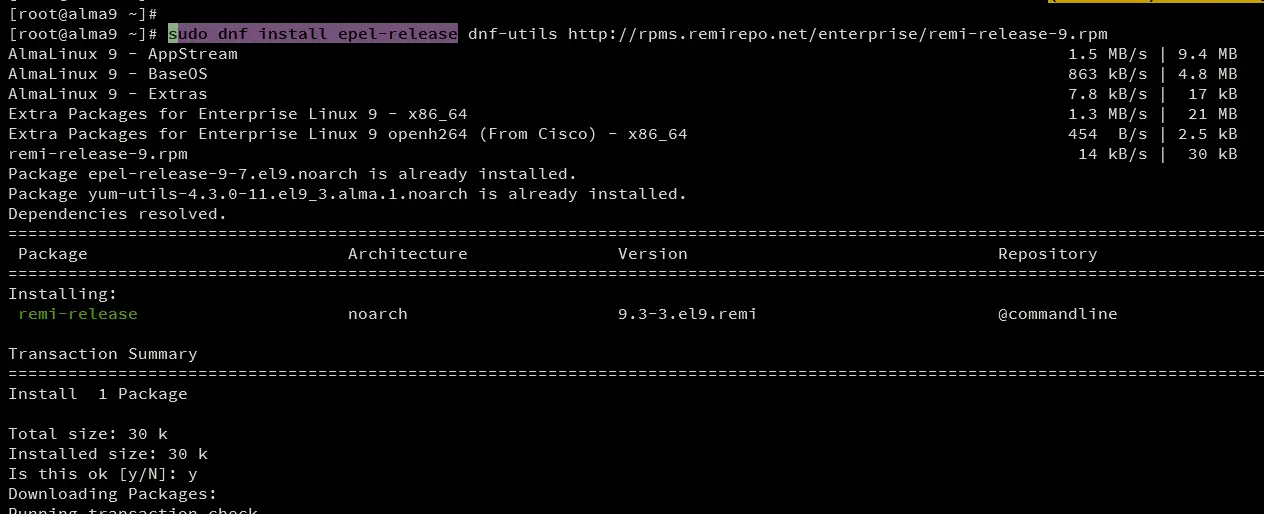
Task: Click the first empty [root@alma9 ~]# prompt
Action: (83, 14)
